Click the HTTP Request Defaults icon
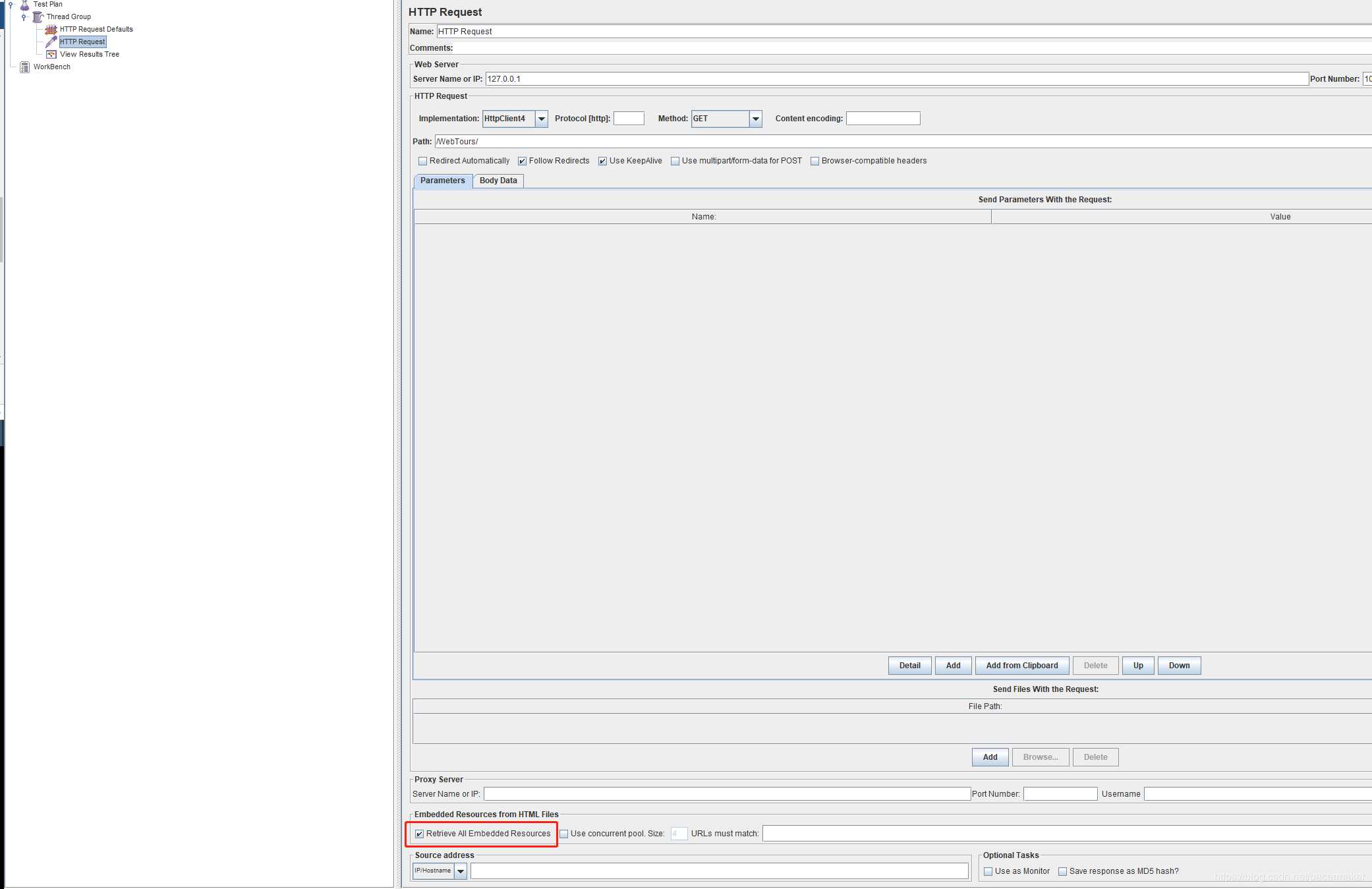Screen dimensions: 1372x889 coord(51,29)
